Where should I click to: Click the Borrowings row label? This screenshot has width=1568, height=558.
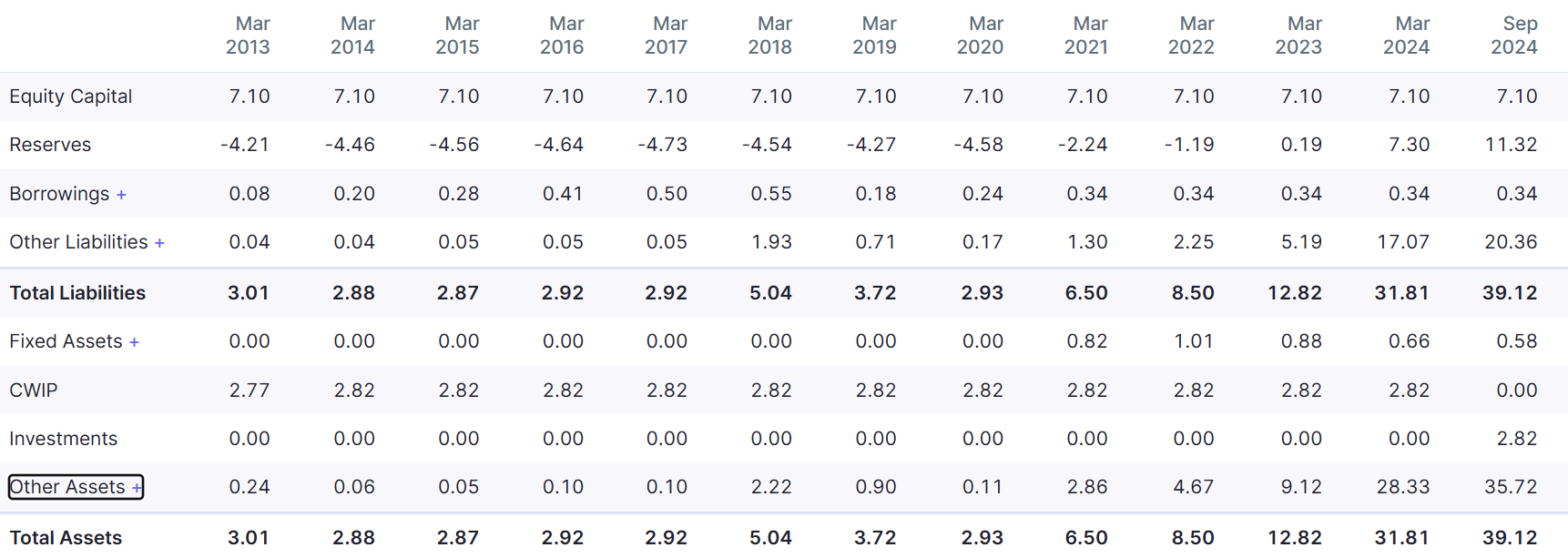click(x=59, y=194)
